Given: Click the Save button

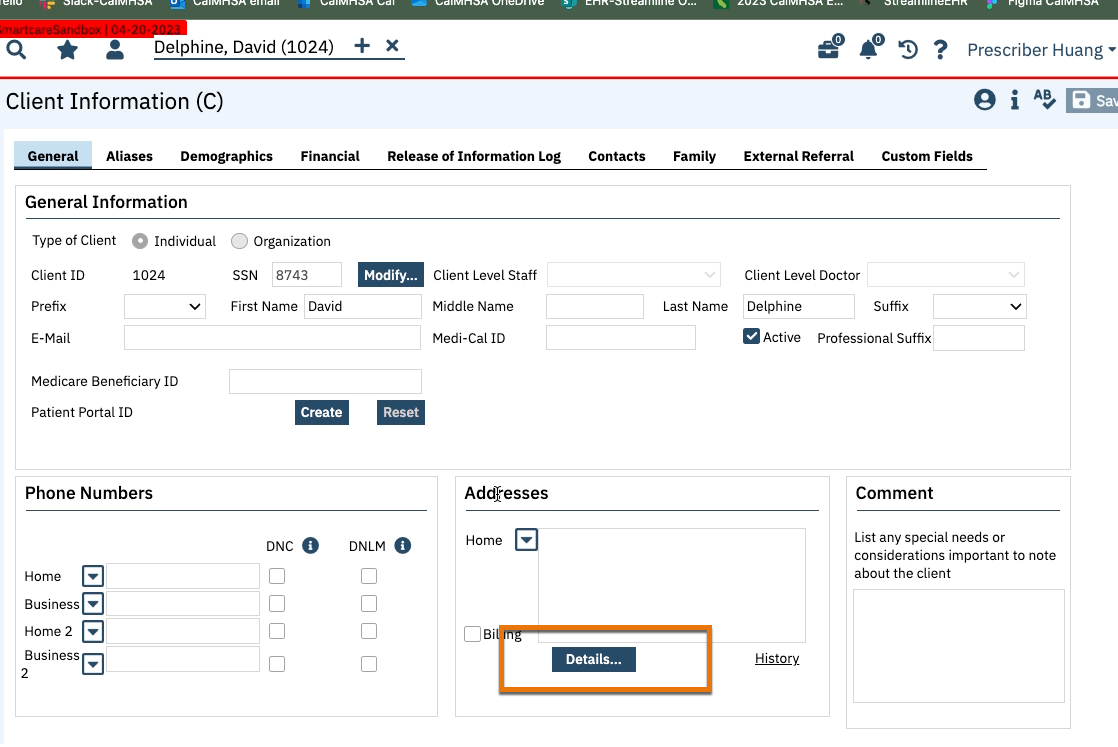Looking at the screenshot, I should (x=1092, y=101).
